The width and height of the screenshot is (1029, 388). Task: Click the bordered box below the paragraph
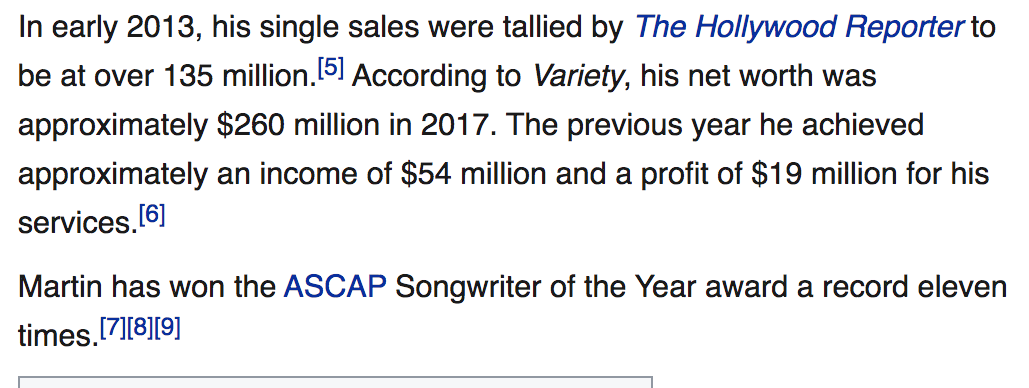coord(335,382)
